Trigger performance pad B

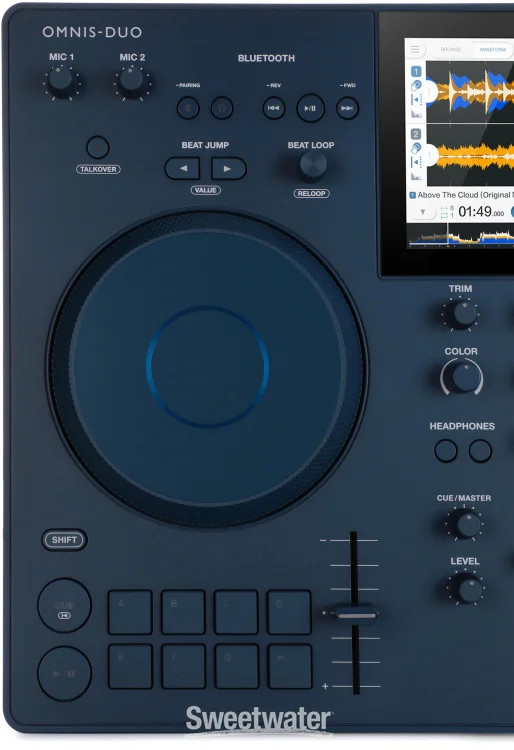[183, 612]
